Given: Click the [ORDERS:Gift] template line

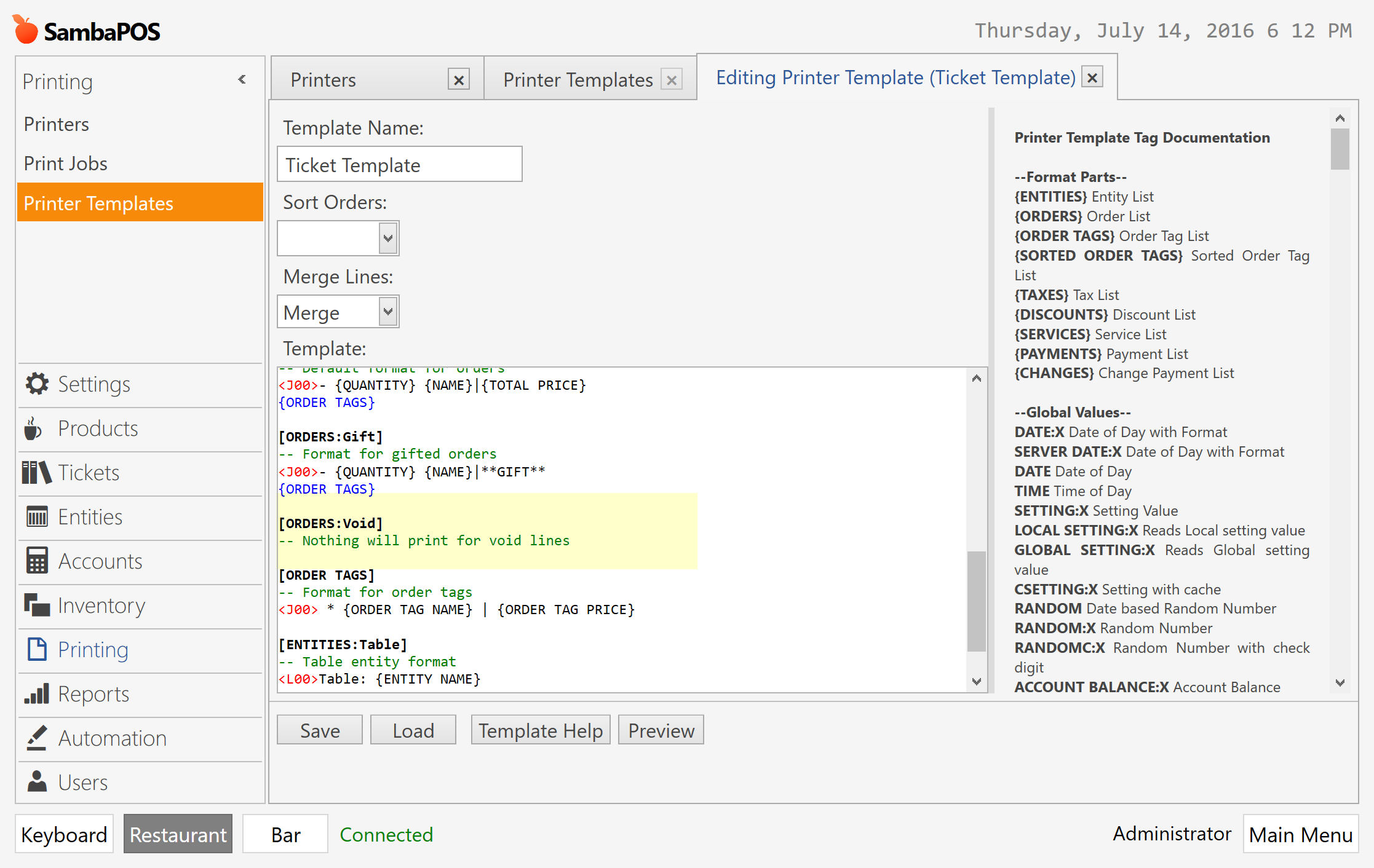Looking at the screenshot, I should (x=331, y=436).
